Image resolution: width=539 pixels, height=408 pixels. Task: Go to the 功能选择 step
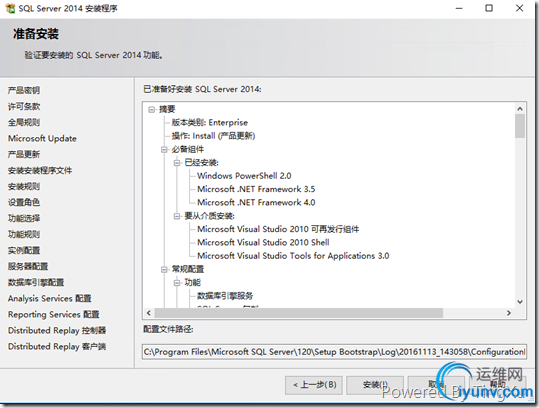click(24, 218)
